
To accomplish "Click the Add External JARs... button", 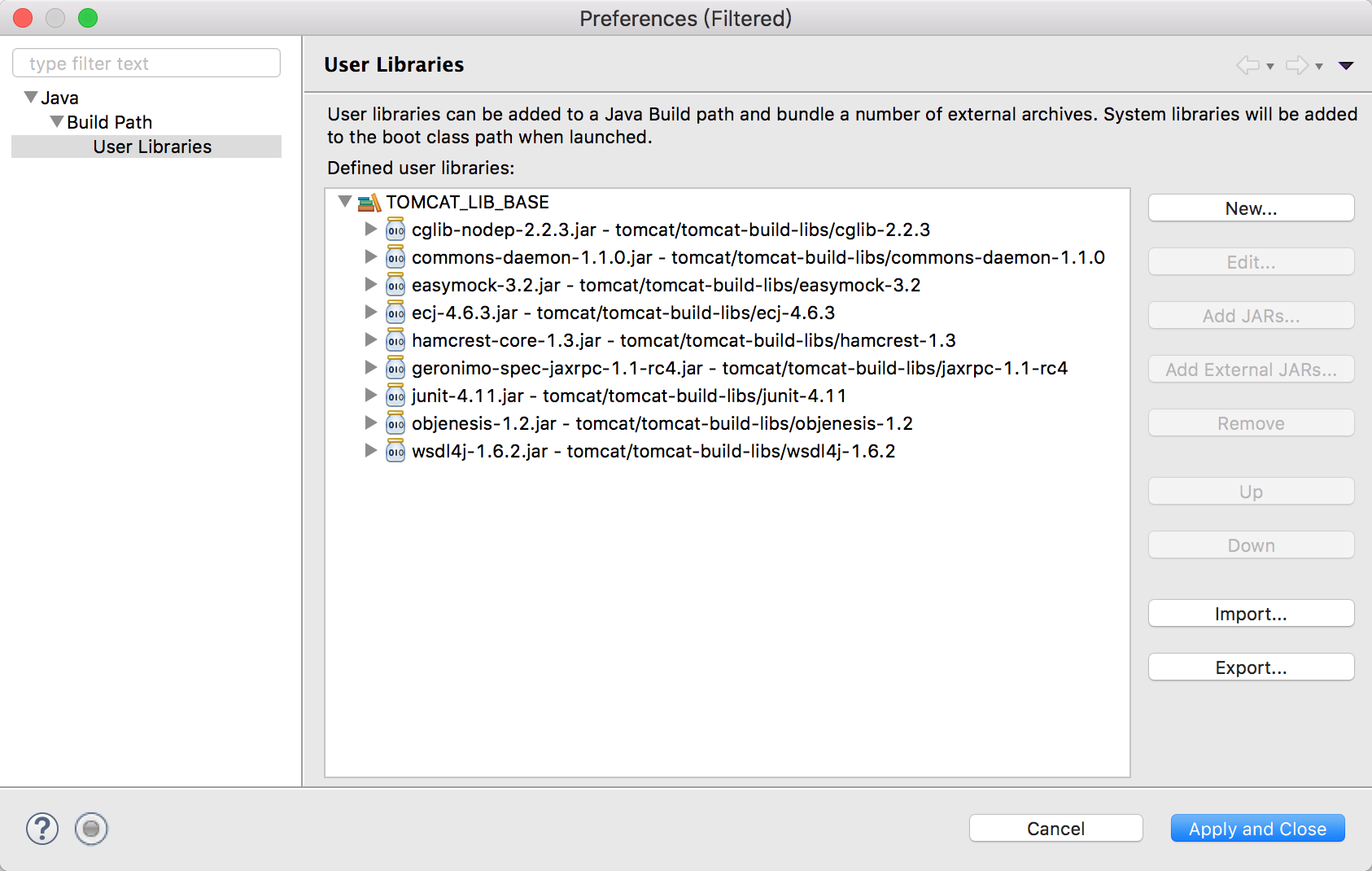I will click(x=1252, y=370).
